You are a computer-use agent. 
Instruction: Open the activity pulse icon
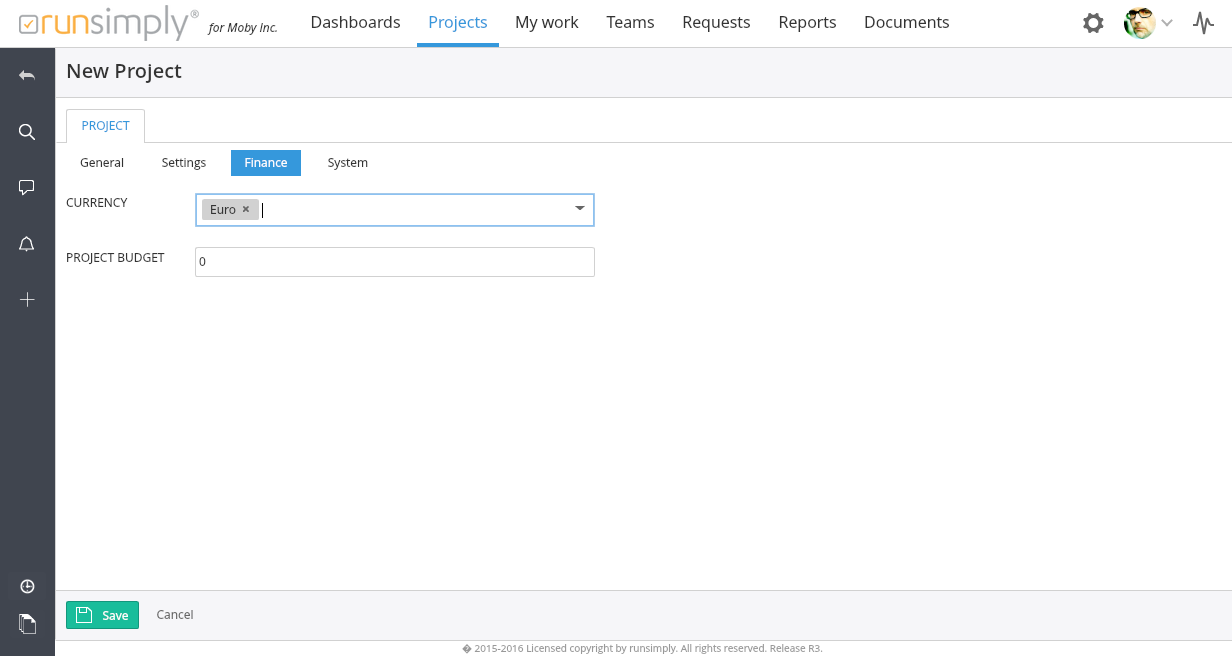[1203, 23]
